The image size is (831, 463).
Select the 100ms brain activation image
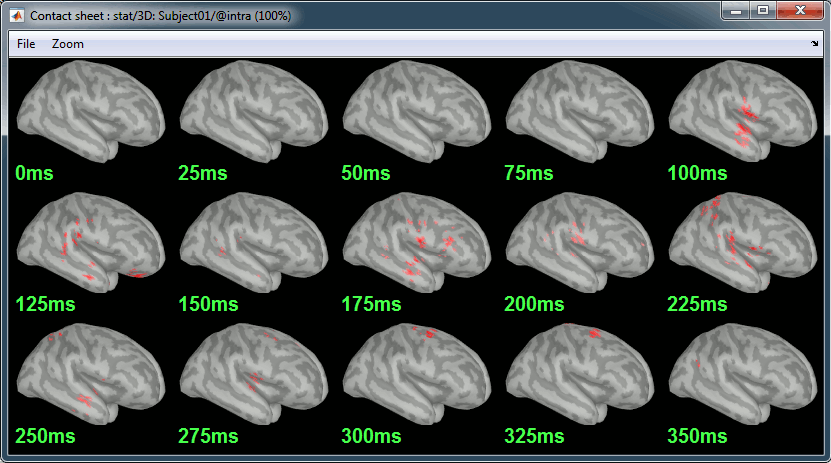click(x=744, y=112)
